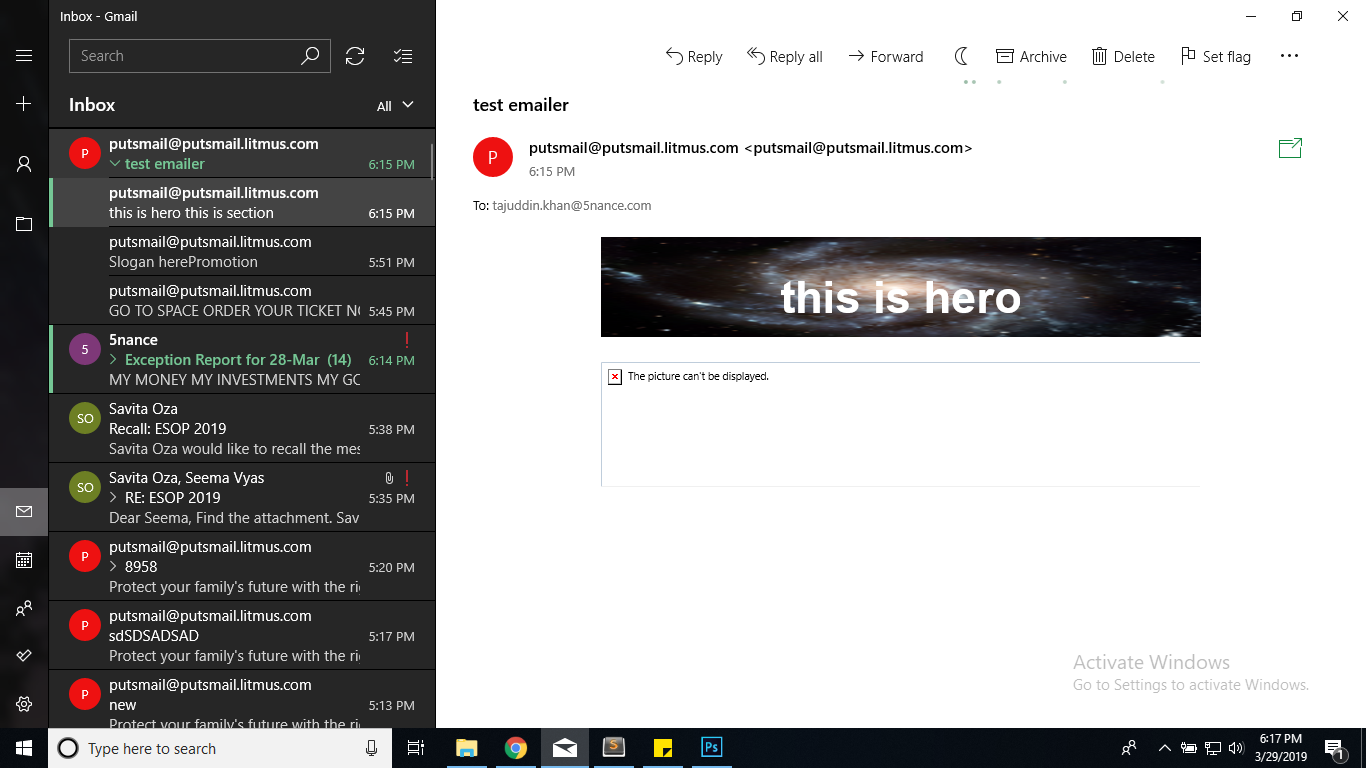Switch to Mail app icon in sidebar
Viewport: 1366px width, 768px height.
pos(24,512)
